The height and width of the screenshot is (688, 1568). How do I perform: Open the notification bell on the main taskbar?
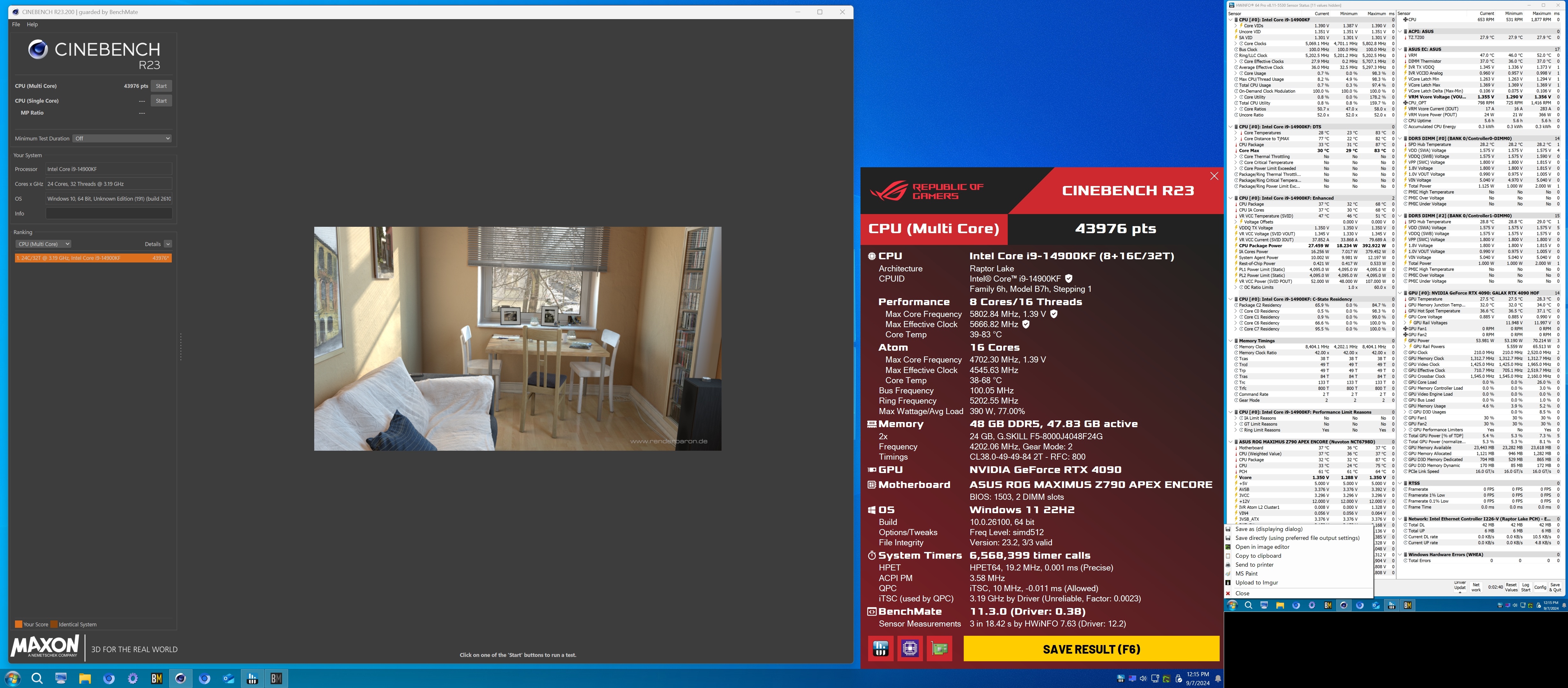[x=1217, y=678]
